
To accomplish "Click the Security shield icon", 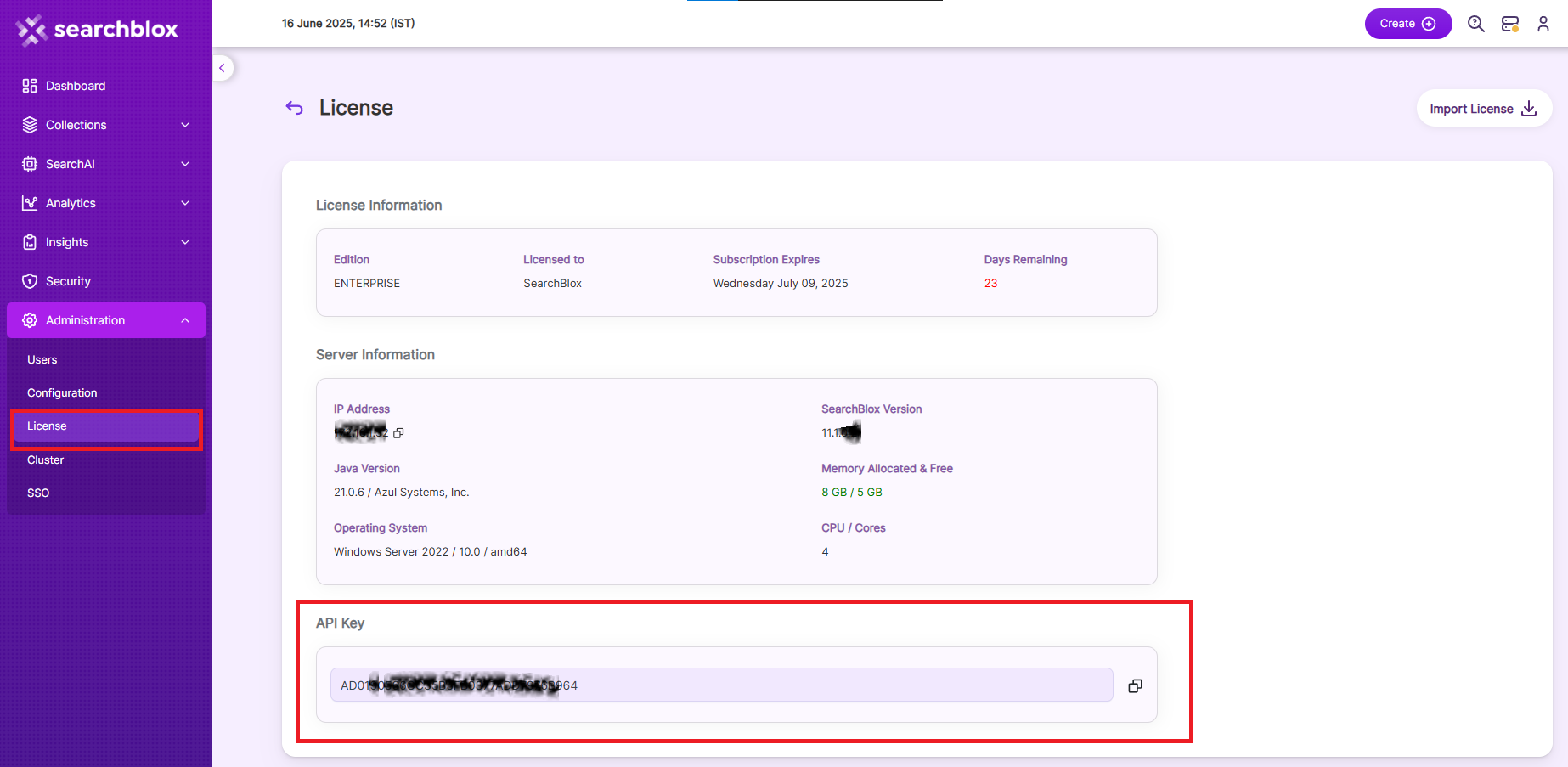I will 30,281.
